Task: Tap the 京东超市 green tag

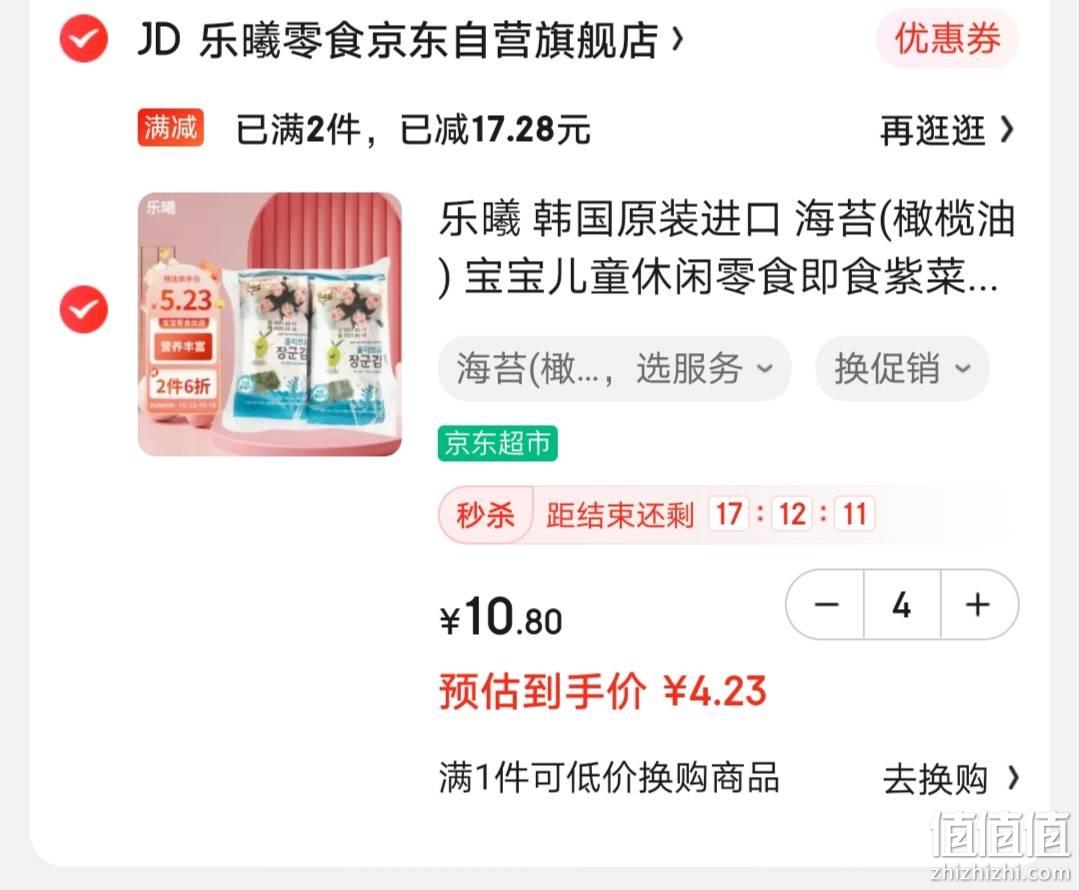Action: point(497,443)
